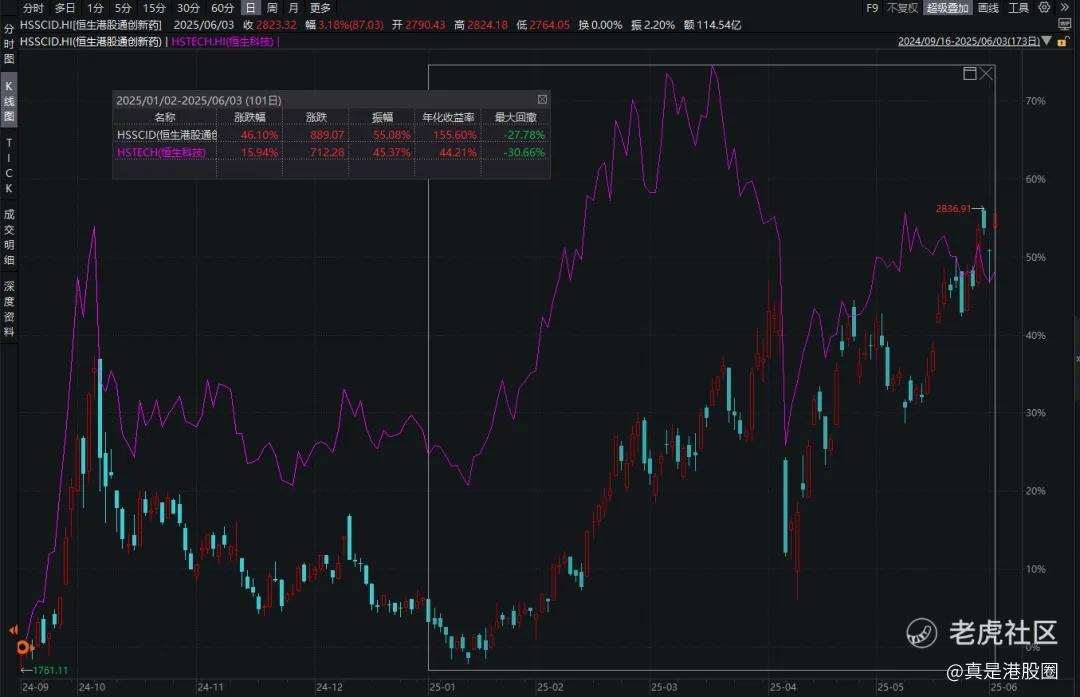Click the left scroll arrow near chart start
The height and width of the screenshot is (697, 1080).
click(x=13, y=630)
